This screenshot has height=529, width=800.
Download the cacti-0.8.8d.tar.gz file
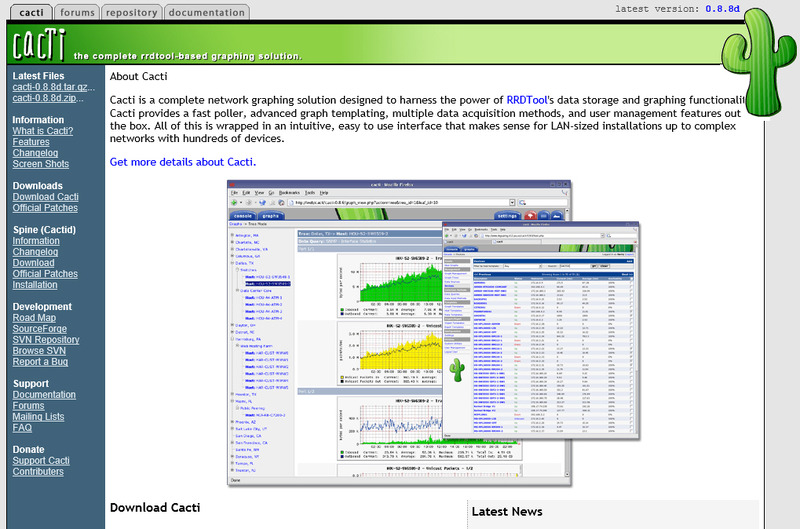pos(54,88)
